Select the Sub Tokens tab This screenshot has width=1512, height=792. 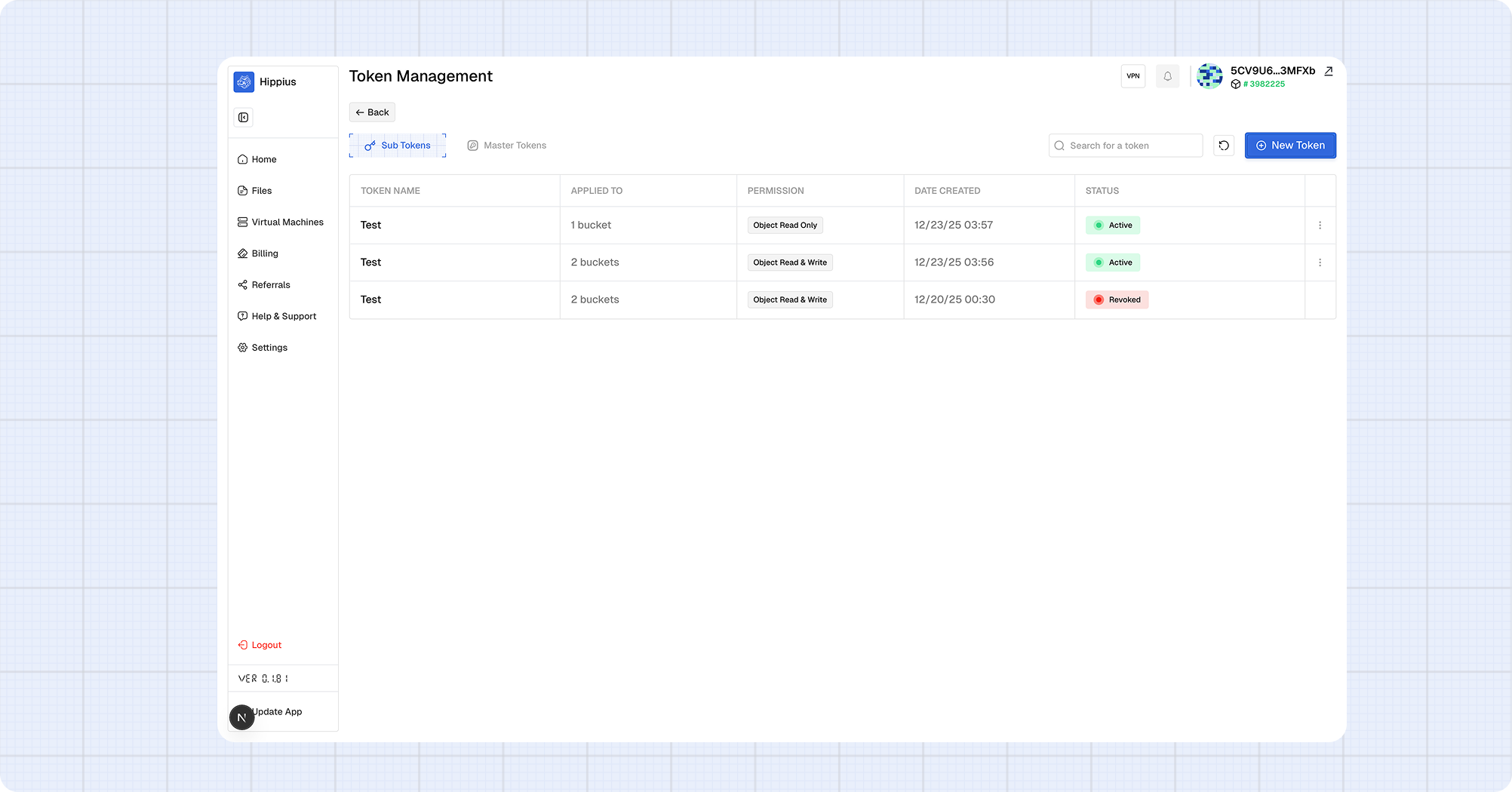[x=397, y=145]
